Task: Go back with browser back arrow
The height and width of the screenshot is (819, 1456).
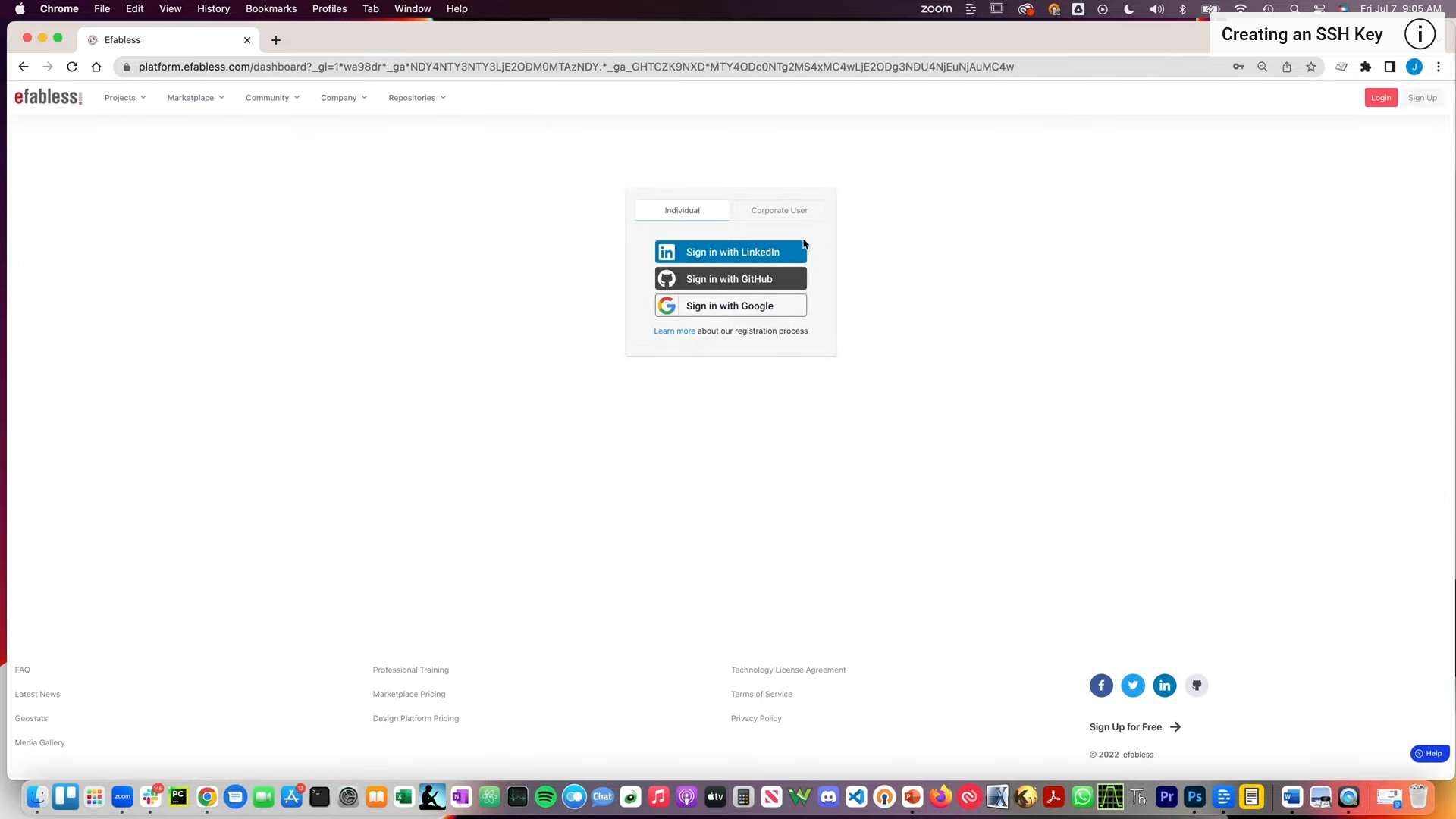Action: tap(24, 67)
